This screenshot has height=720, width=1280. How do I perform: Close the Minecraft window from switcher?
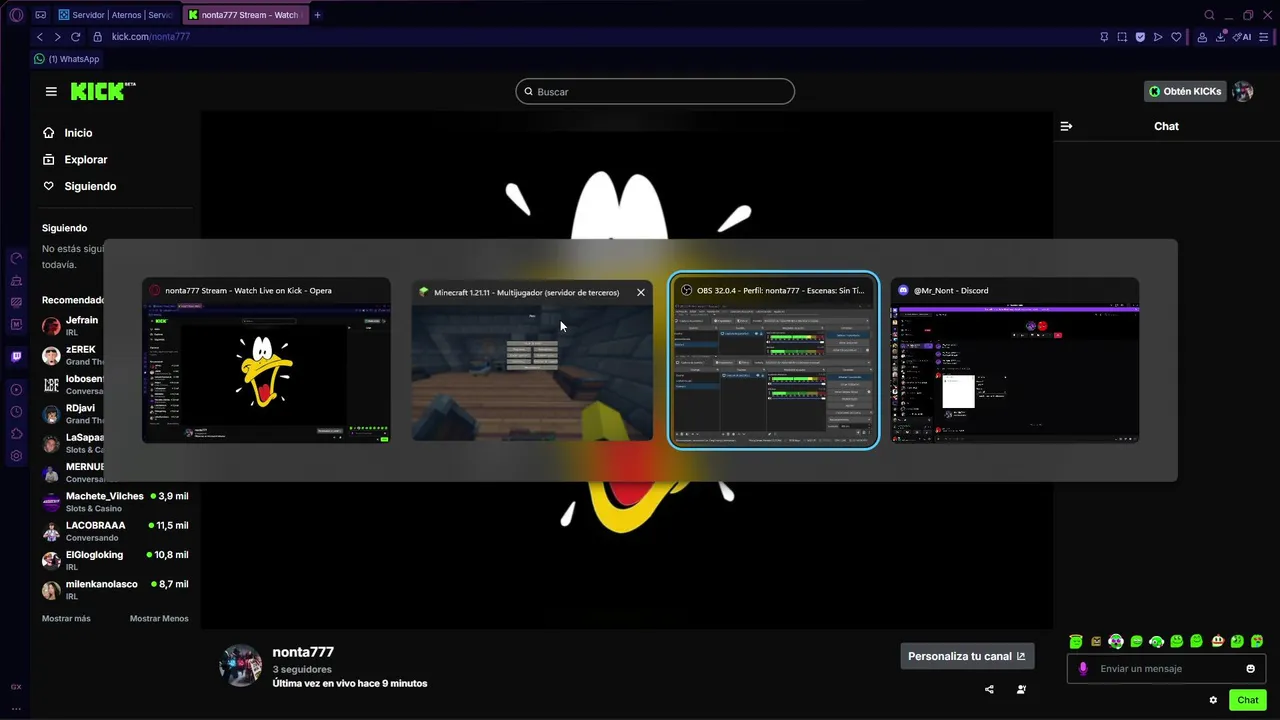click(x=641, y=293)
